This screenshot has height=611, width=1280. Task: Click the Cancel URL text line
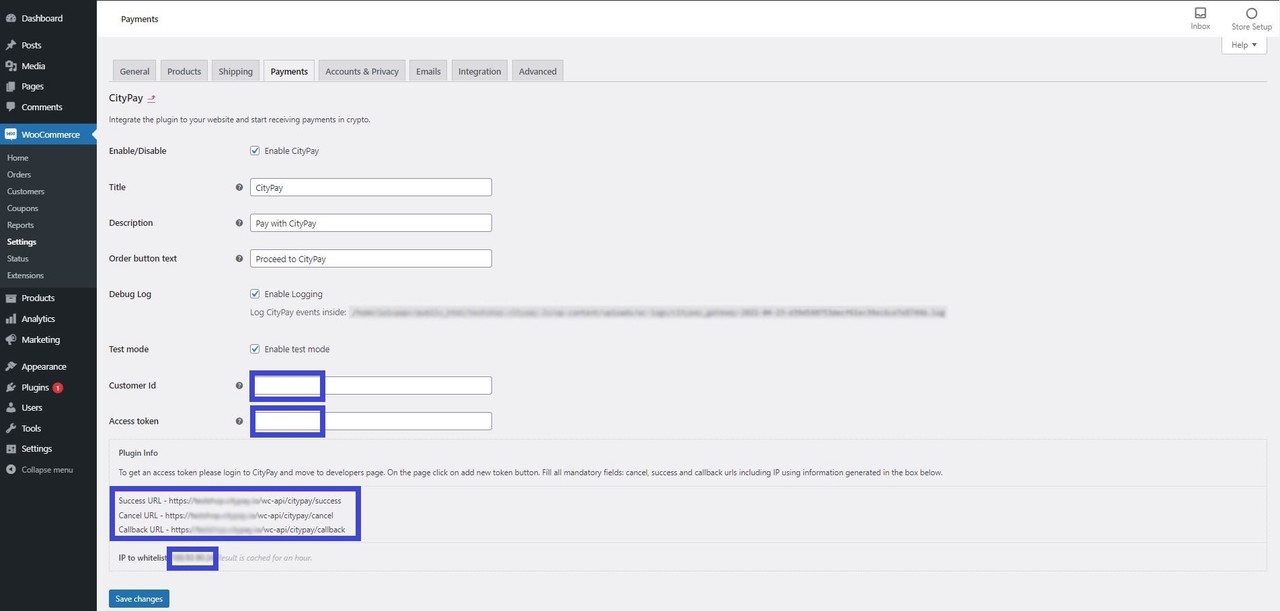tap(226, 515)
